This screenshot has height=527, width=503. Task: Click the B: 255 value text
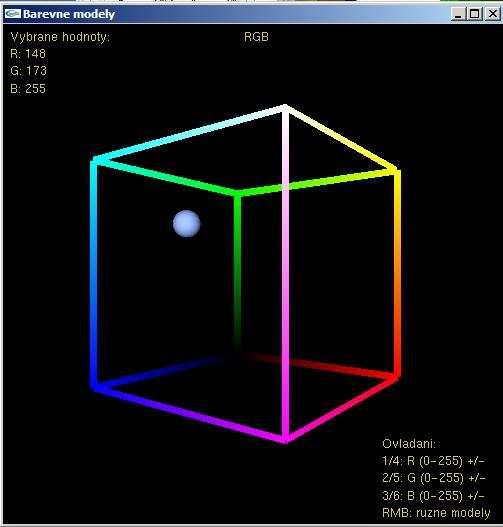point(28,89)
